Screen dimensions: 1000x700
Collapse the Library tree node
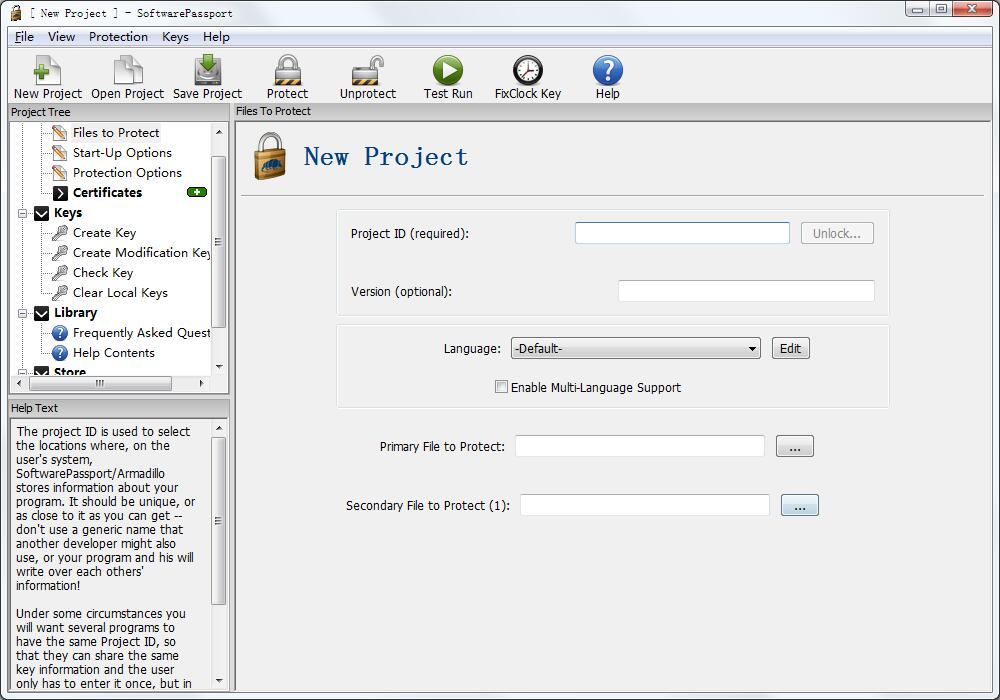[23, 313]
